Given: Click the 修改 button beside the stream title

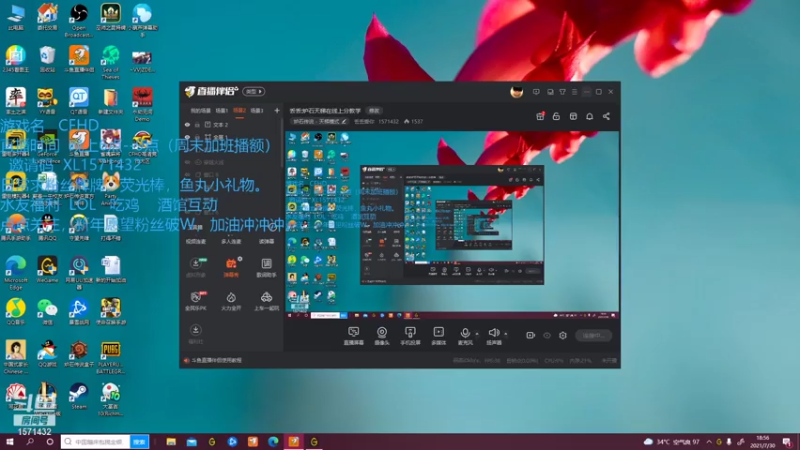Looking at the screenshot, I should pyautogui.click(x=374, y=110).
